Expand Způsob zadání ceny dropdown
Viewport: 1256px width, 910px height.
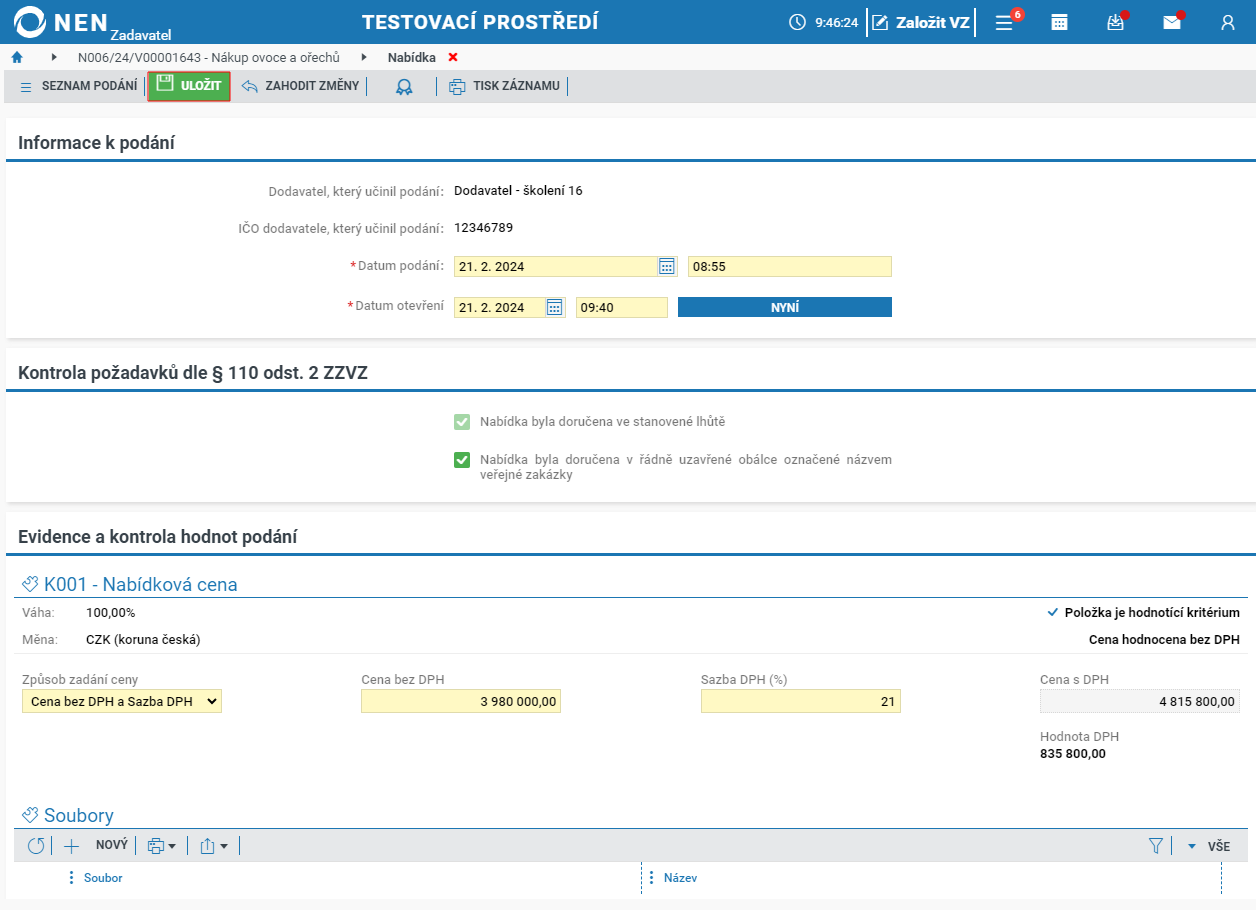click(x=122, y=702)
